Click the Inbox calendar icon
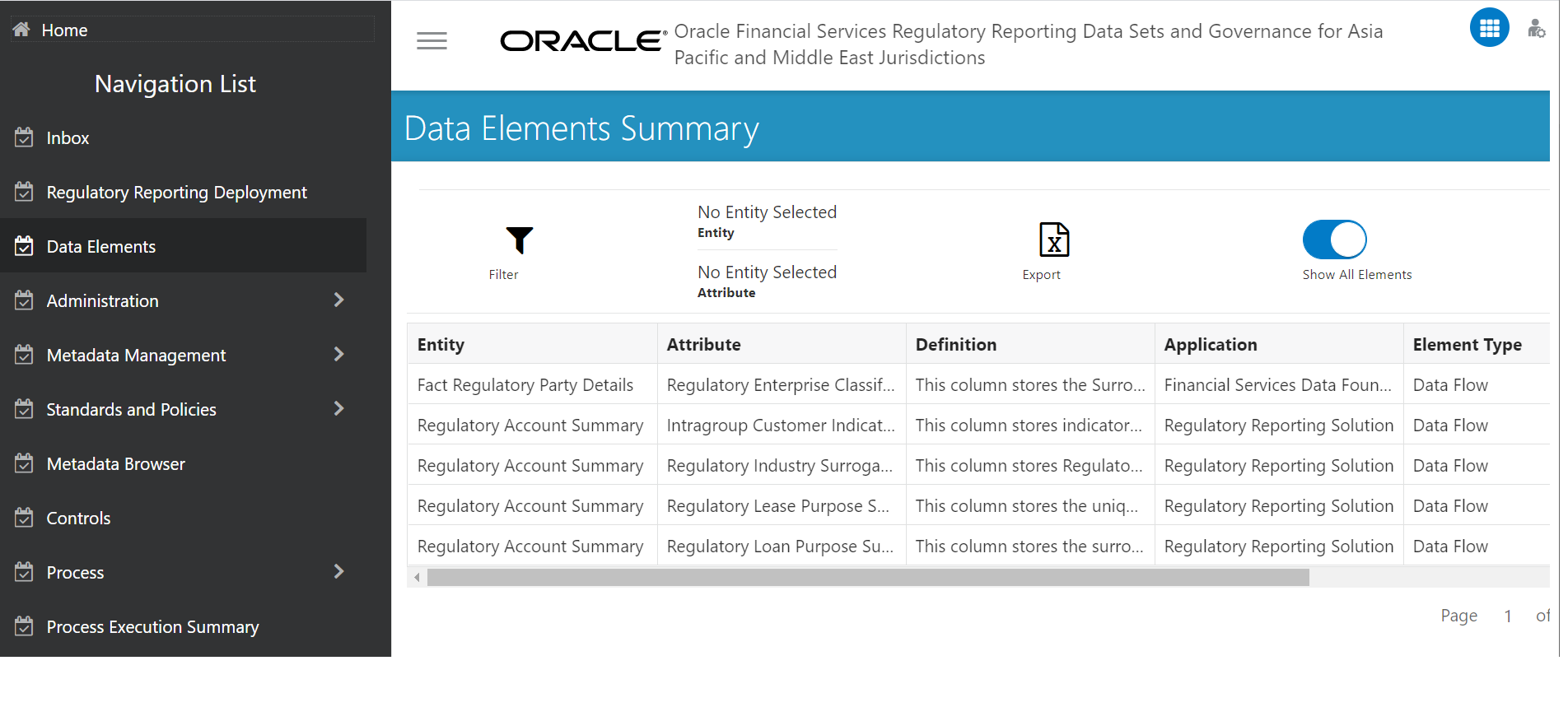Image resolution: width=1568 pixels, height=707 pixels. coord(24,137)
